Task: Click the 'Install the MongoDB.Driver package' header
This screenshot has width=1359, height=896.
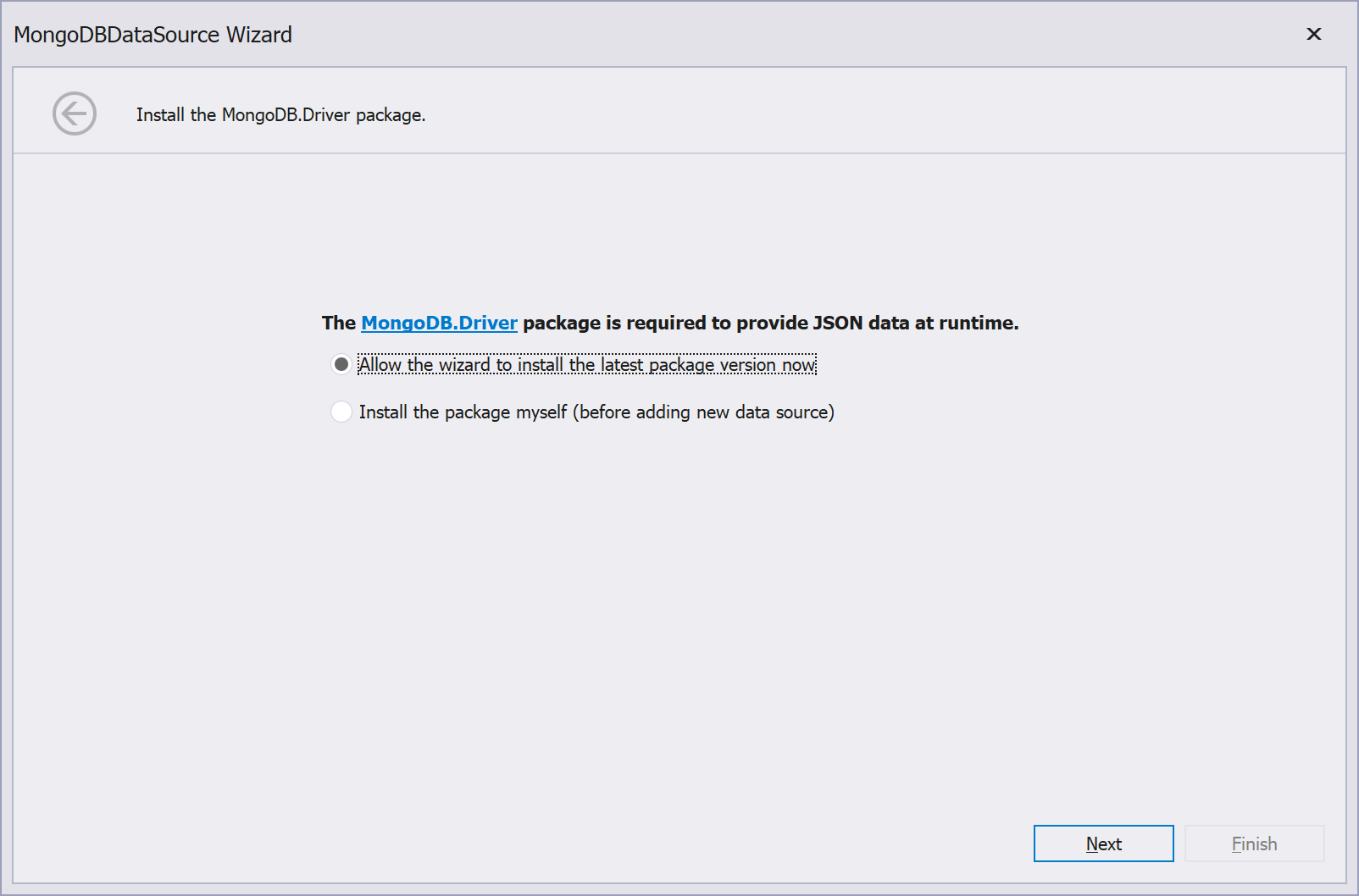Action: [x=282, y=114]
